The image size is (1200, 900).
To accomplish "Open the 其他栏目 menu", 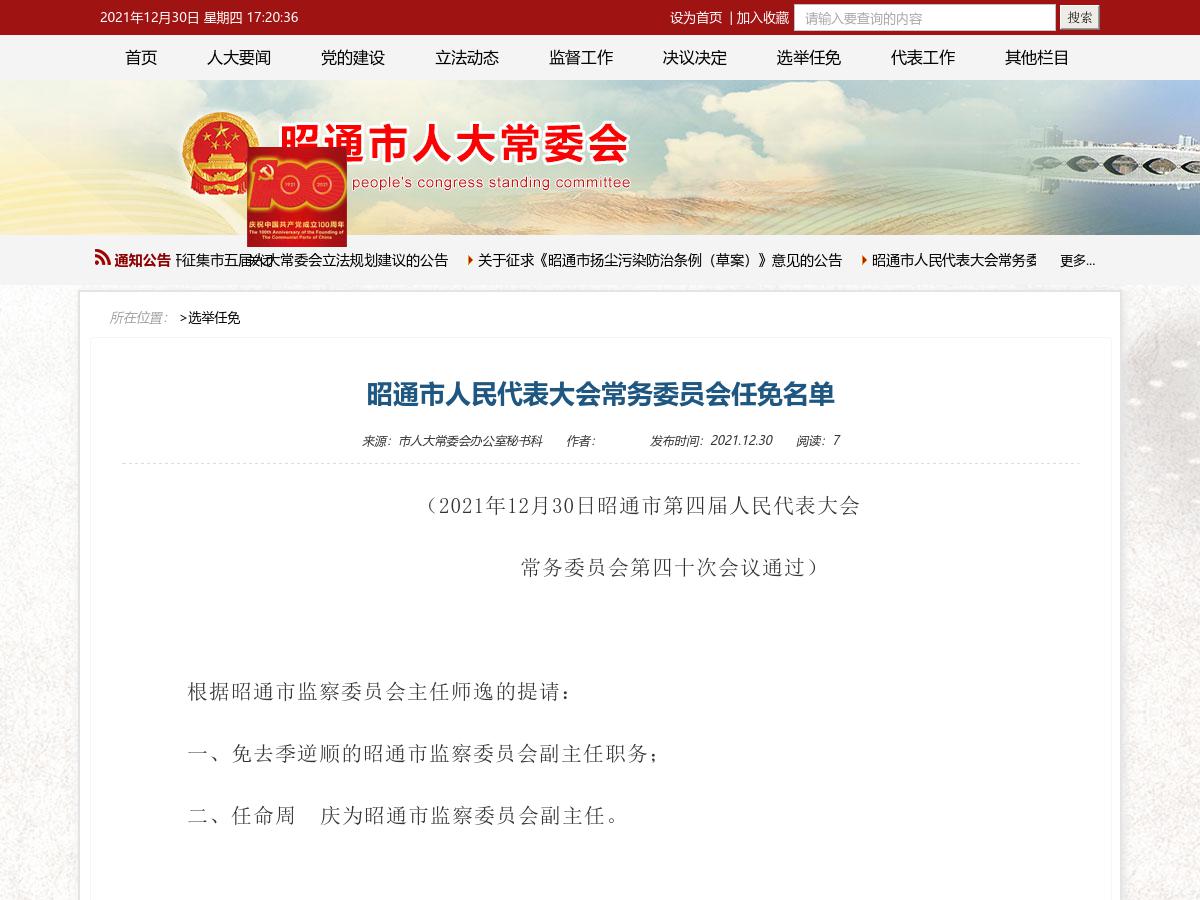I will pos(1037,58).
